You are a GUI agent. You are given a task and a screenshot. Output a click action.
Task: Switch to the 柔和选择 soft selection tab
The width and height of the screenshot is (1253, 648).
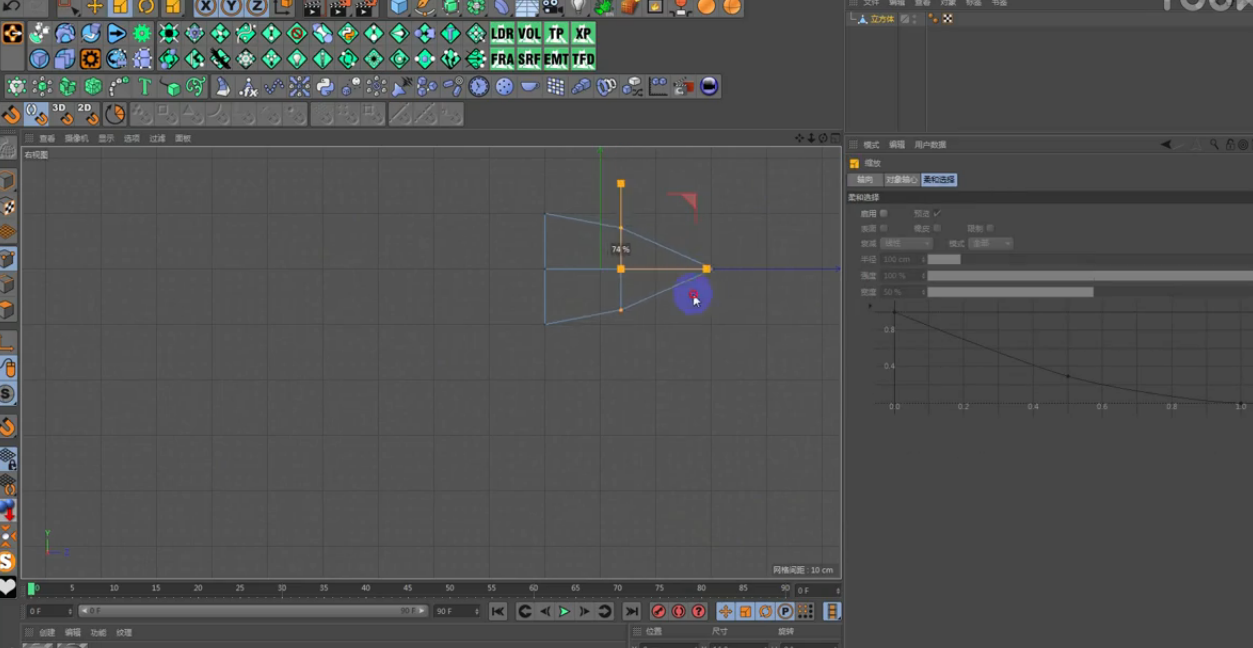tap(939, 180)
